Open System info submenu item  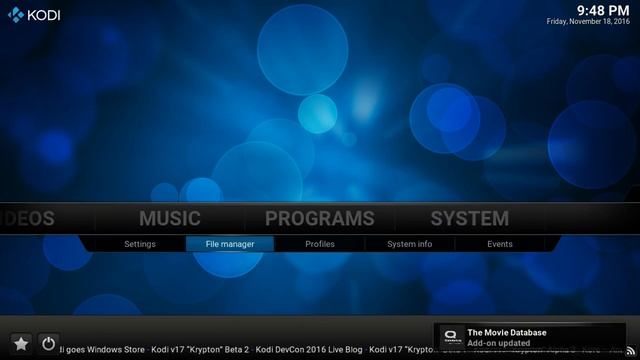[x=409, y=244]
